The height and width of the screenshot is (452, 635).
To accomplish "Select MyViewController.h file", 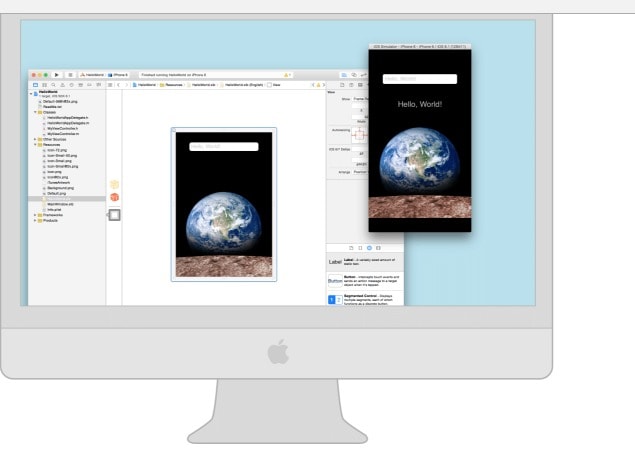I will (60, 128).
